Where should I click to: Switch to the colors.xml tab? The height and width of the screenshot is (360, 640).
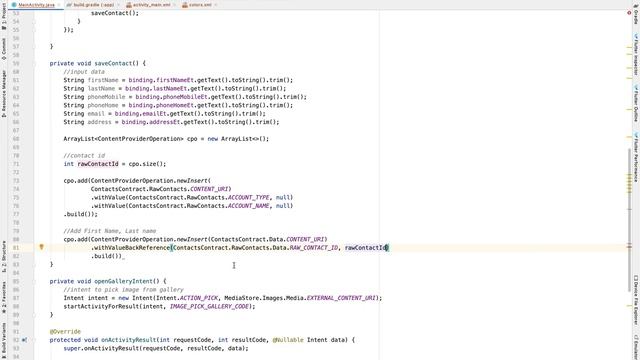200,5
